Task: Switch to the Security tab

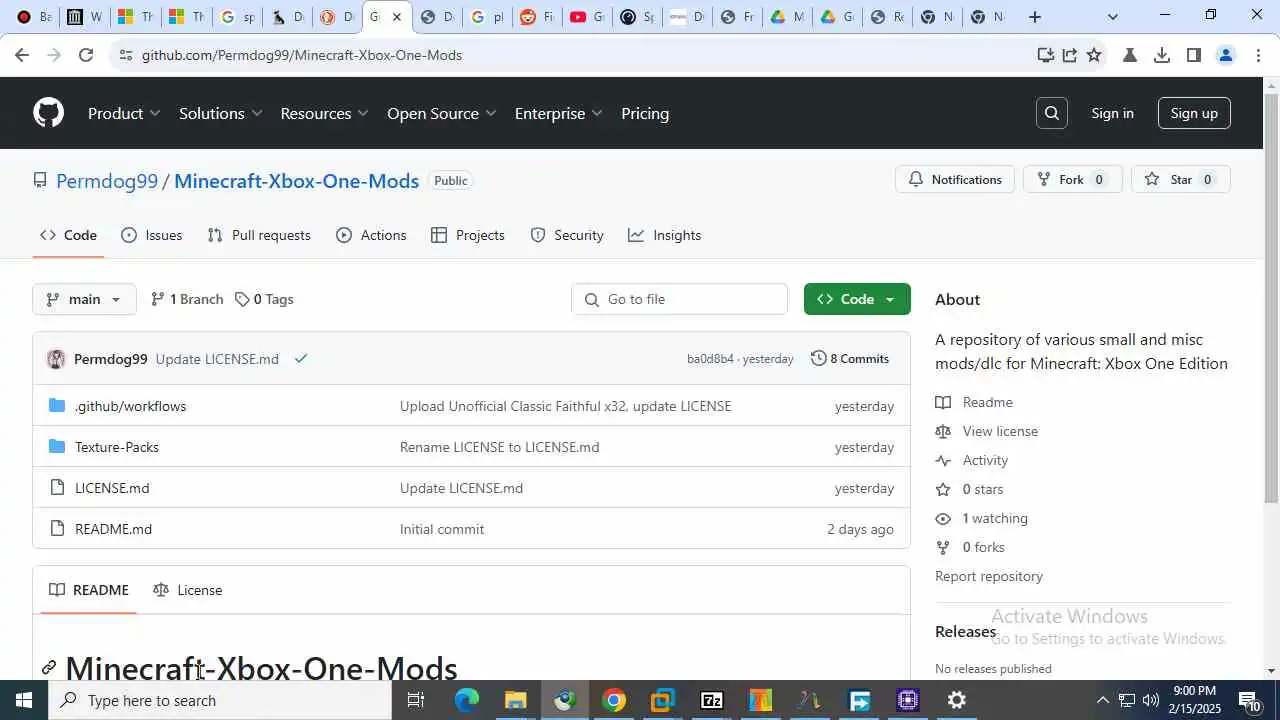Action: (x=567, y=235)
